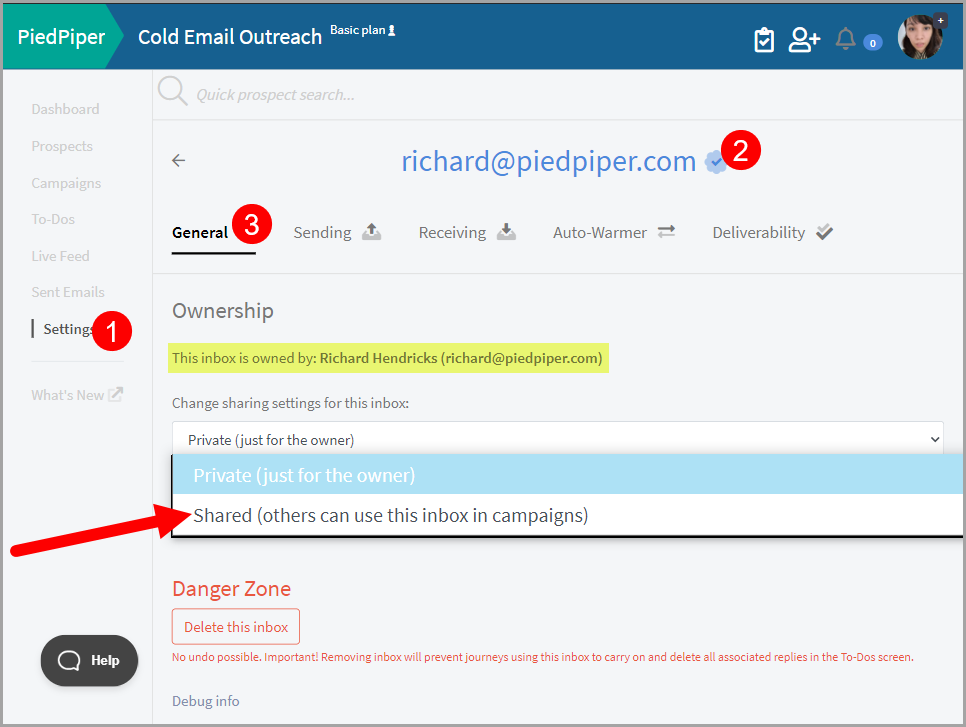
Task: Switch to the Sending tab
Action: [x=337, y=233]
